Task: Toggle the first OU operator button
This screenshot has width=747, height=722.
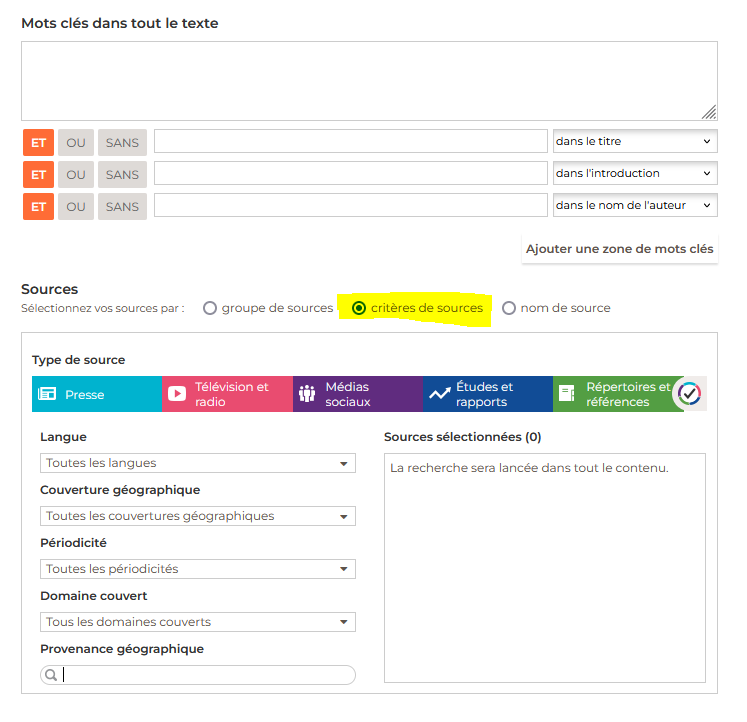Action: tap(76, 142)
